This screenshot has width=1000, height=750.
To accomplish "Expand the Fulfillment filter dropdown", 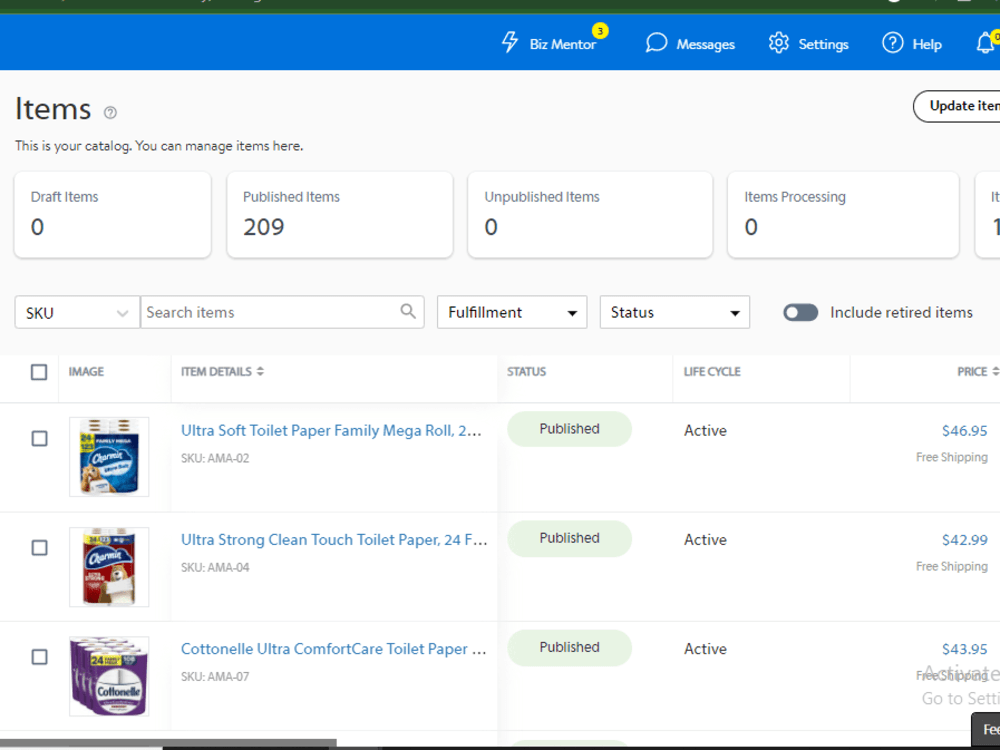I will pos(512,312).
